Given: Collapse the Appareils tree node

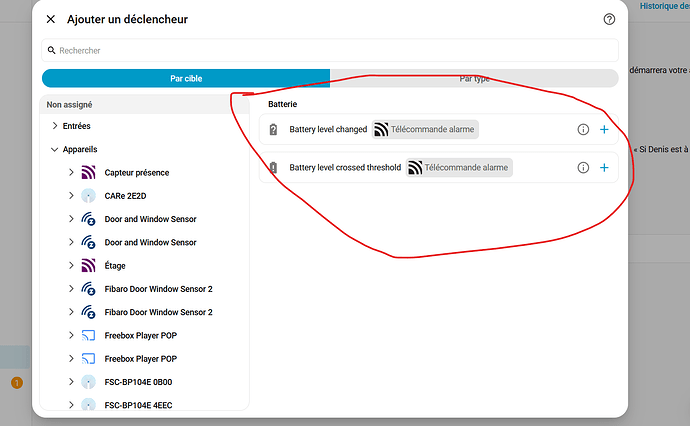Looking at the screenshot, I should [55, 150].
